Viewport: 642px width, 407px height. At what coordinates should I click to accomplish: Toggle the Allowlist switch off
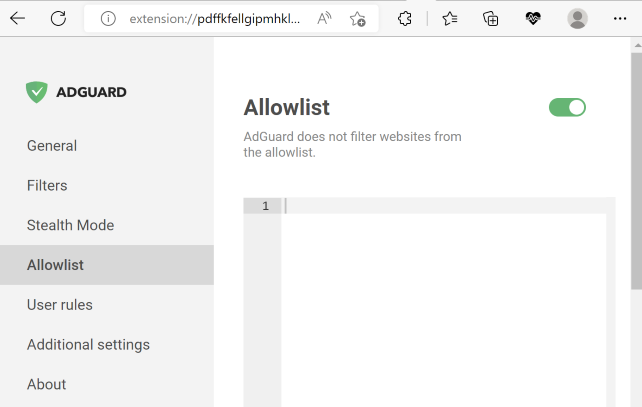point(567,107)
